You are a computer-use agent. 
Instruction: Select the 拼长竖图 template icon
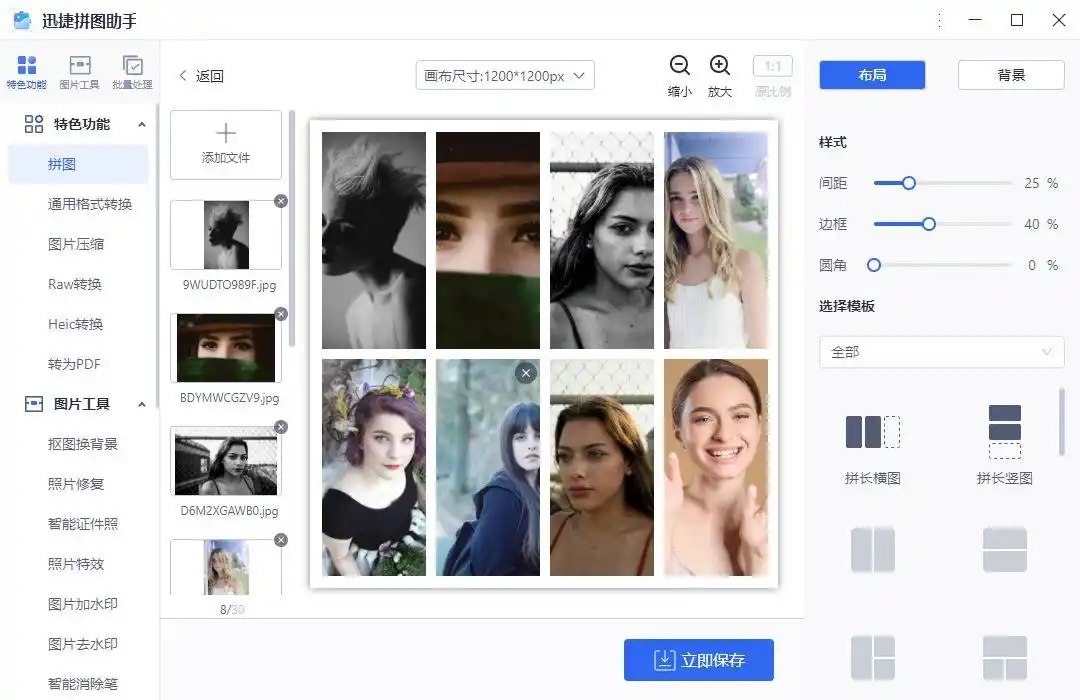pos(1004,432)
